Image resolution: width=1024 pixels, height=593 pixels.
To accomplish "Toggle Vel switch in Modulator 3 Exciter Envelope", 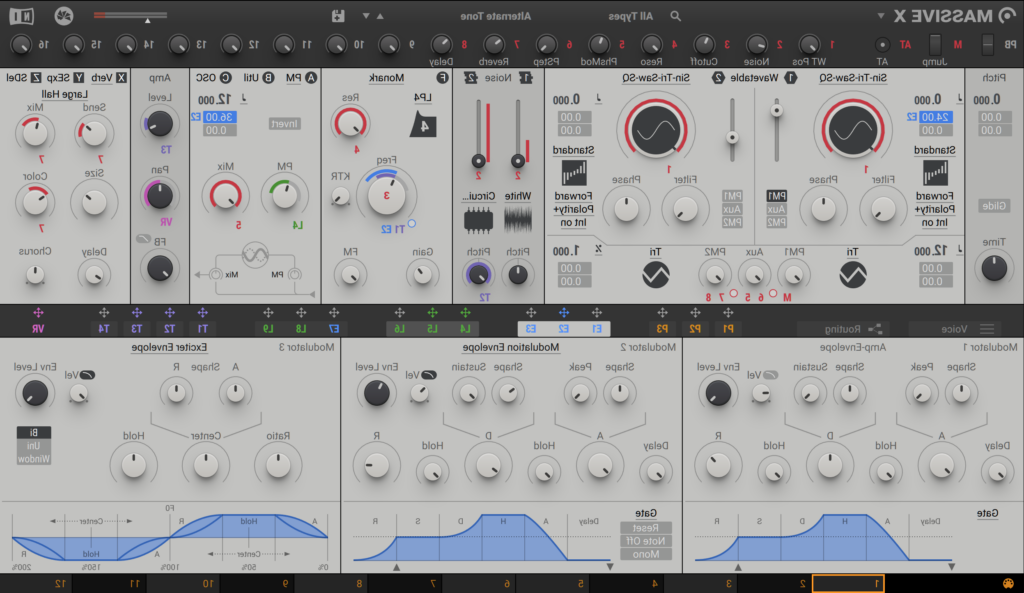I will click(87, 375).
